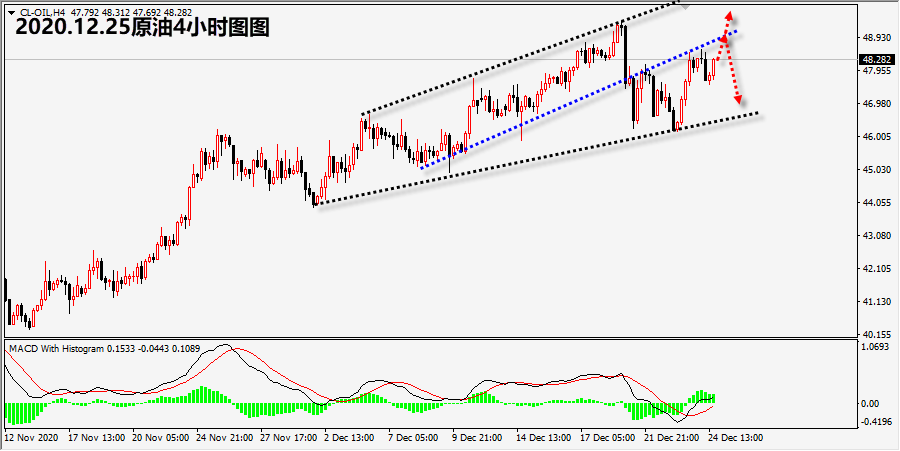Click the 17 Dec 05:00 time label
The width and height of the screenshot is (900, 451).
(x=606, y=437)
